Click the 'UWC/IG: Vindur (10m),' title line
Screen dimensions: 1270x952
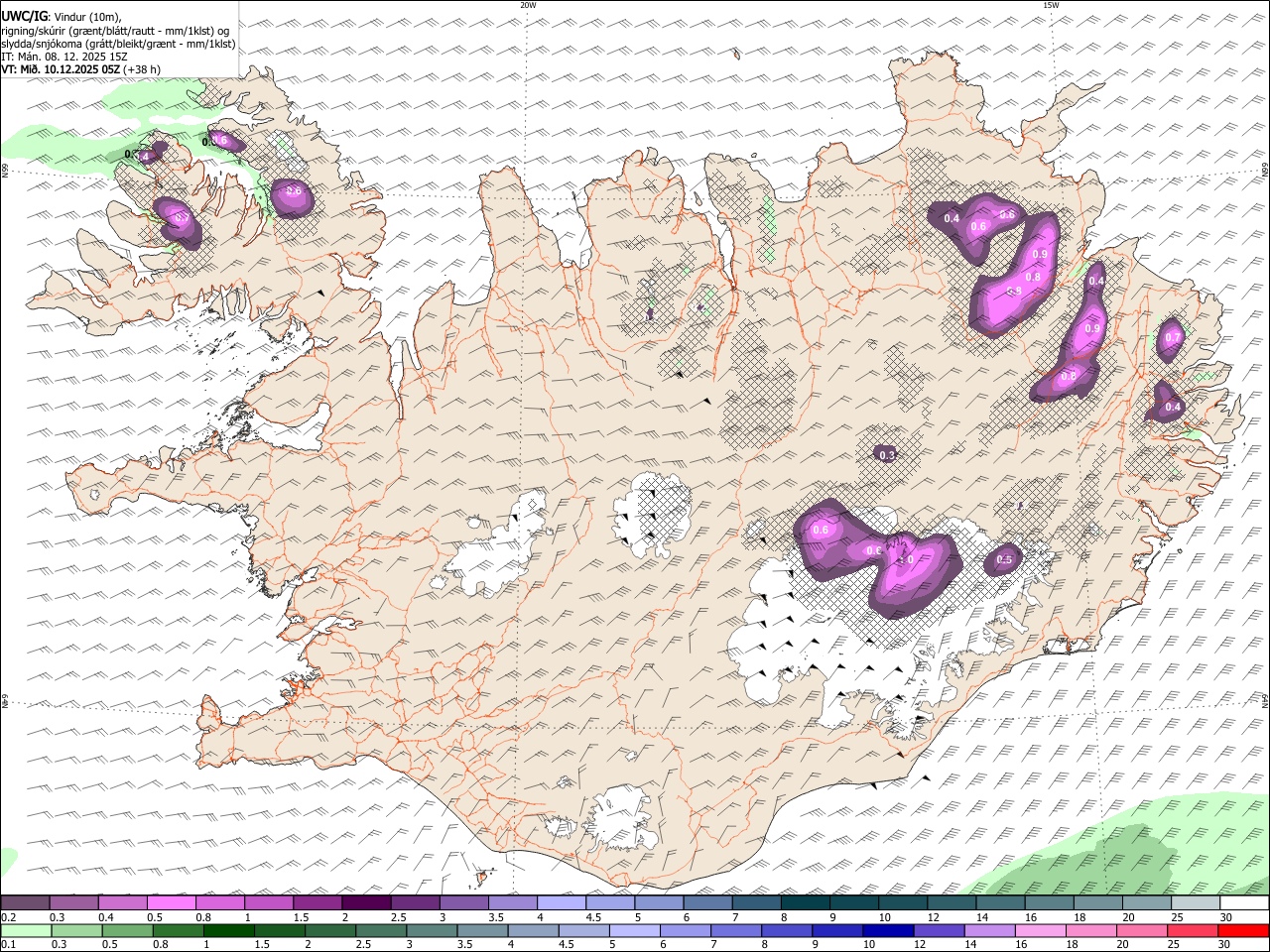[62, 17]
